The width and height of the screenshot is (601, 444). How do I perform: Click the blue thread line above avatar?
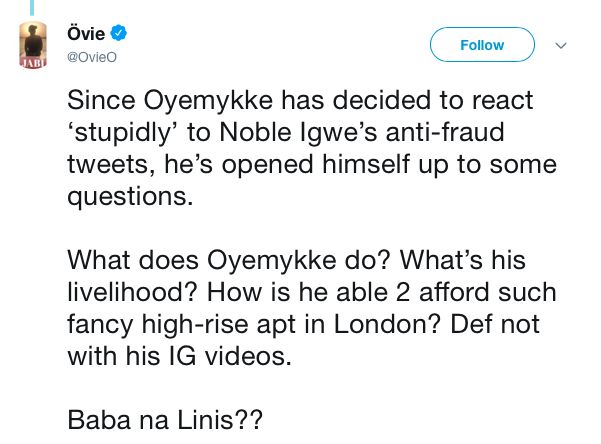[33, 8]
